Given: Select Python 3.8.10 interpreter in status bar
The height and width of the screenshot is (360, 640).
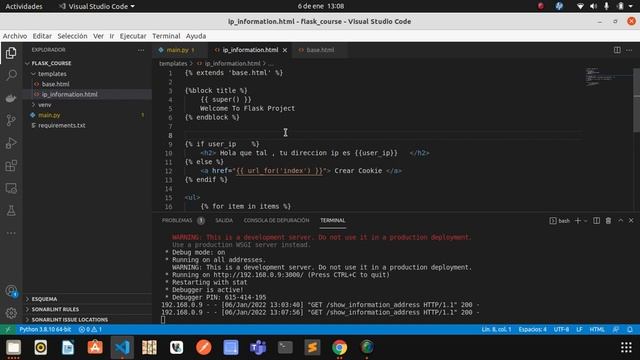Looking at the screenshot, I should (45, 329).
